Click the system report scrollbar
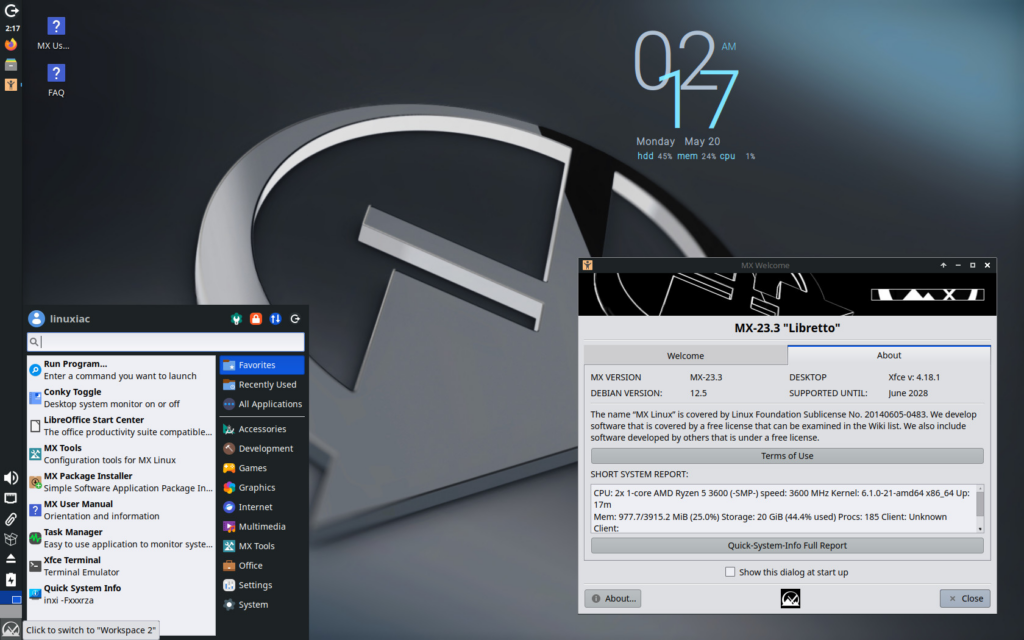This screenshot has width=1024, height=640. coord(980,511)
